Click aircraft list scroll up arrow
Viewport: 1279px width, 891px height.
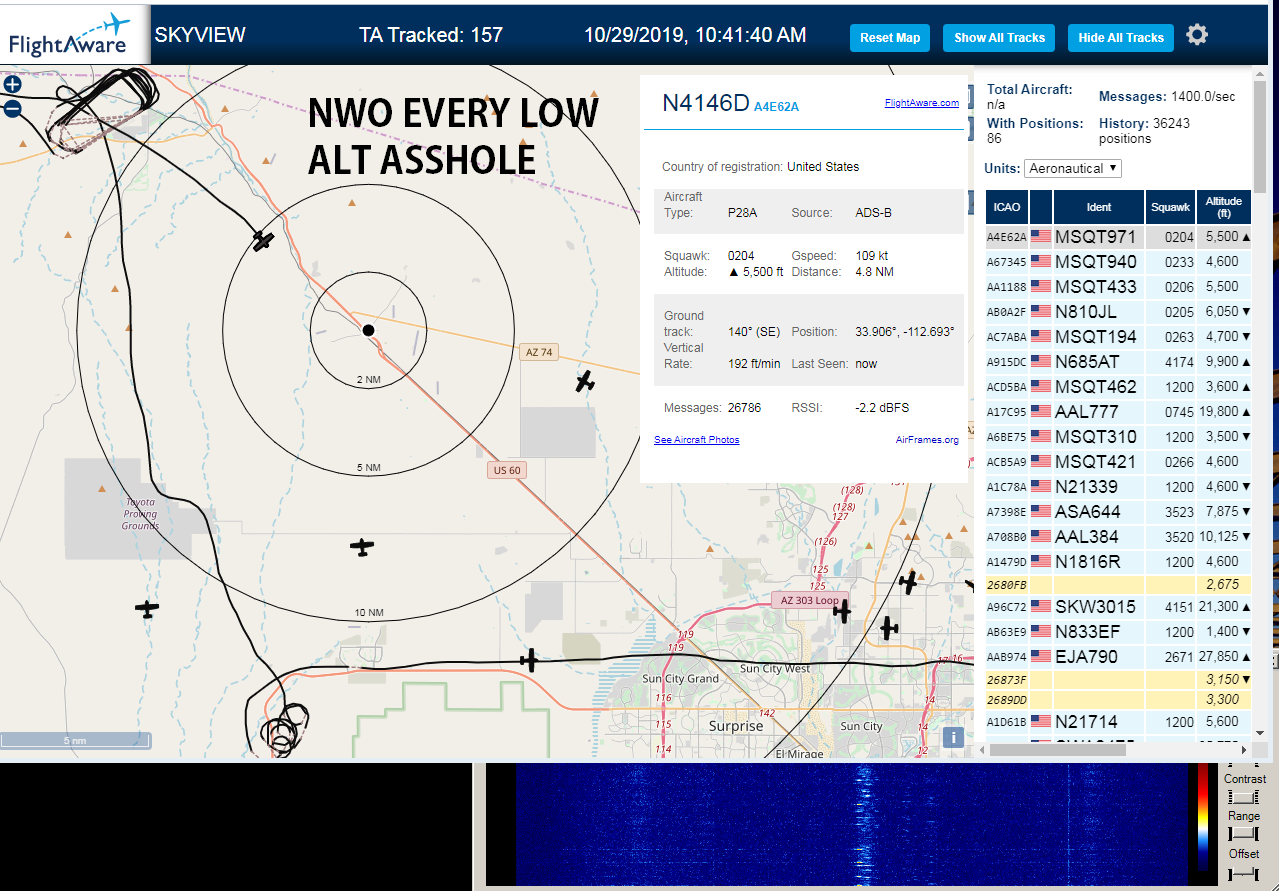click(1260, 75)
